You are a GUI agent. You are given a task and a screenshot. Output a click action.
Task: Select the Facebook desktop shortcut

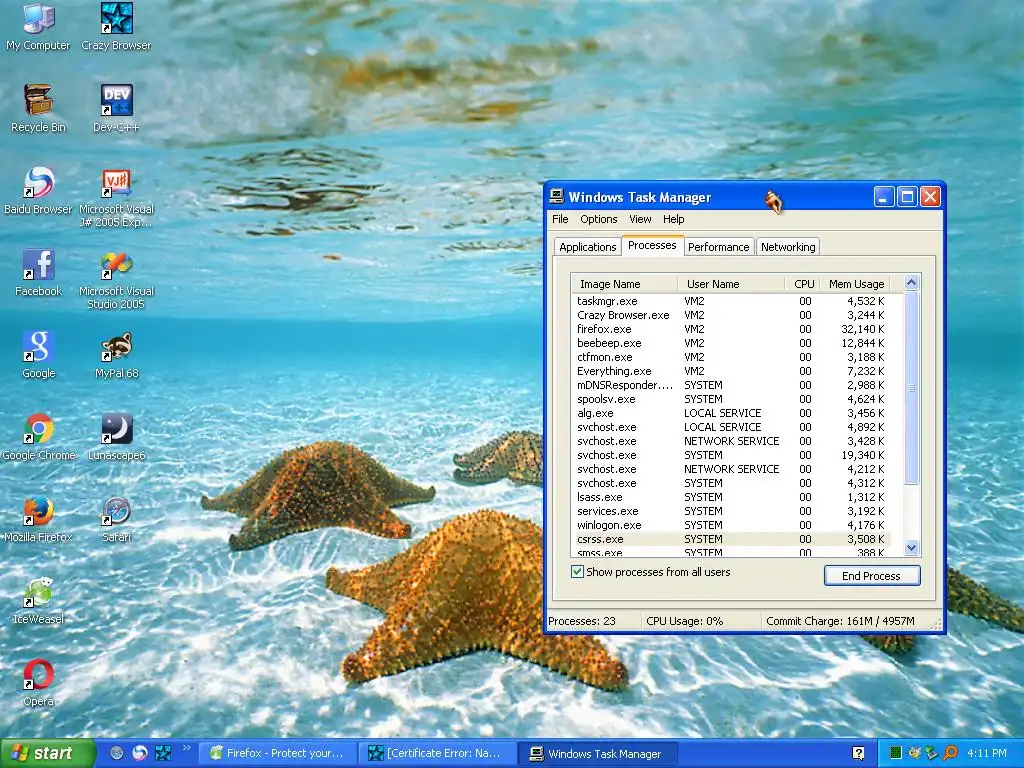[x=38, y=272]
